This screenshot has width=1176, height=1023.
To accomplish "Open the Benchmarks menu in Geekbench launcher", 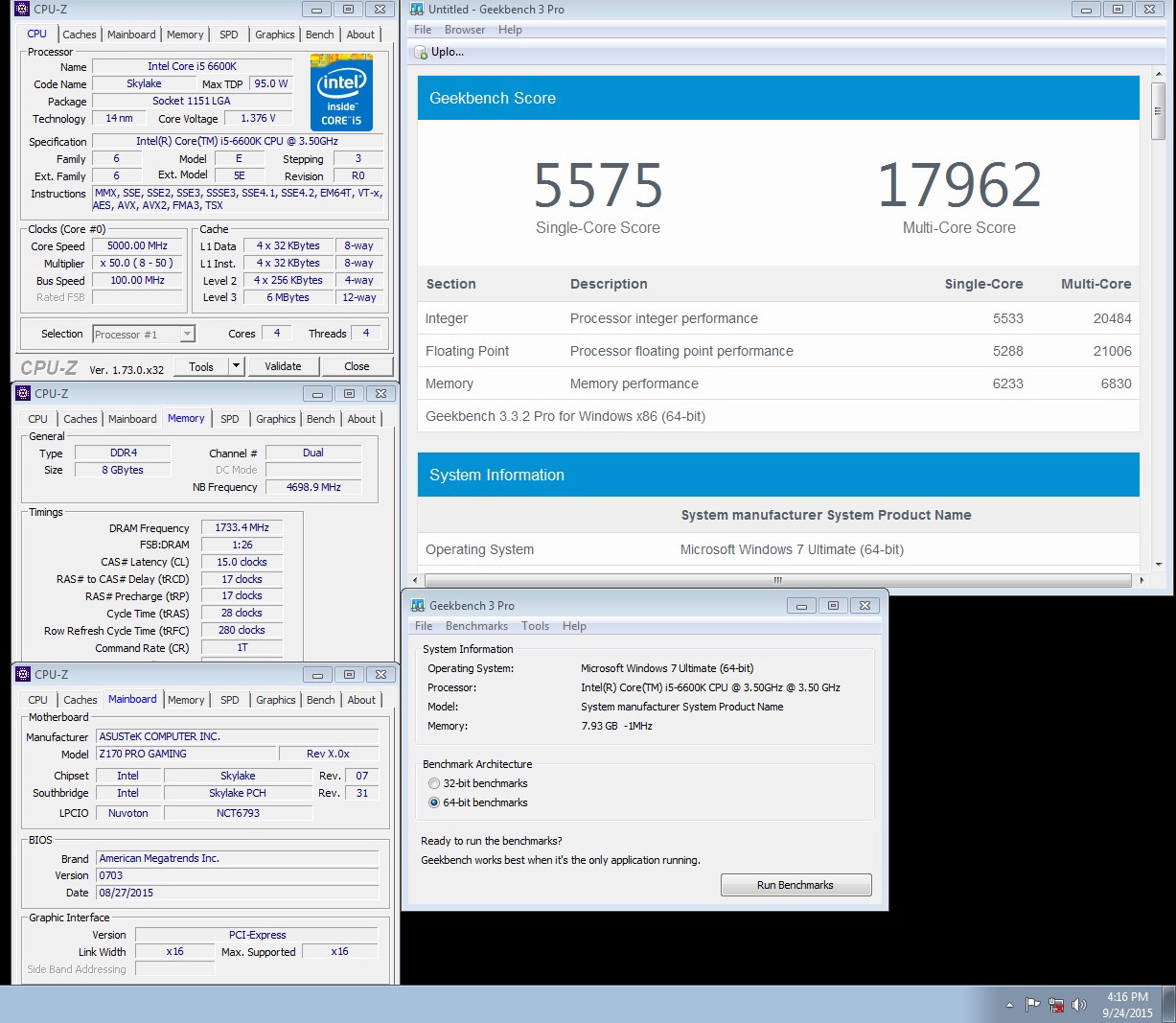I will [x=476, y=626].
